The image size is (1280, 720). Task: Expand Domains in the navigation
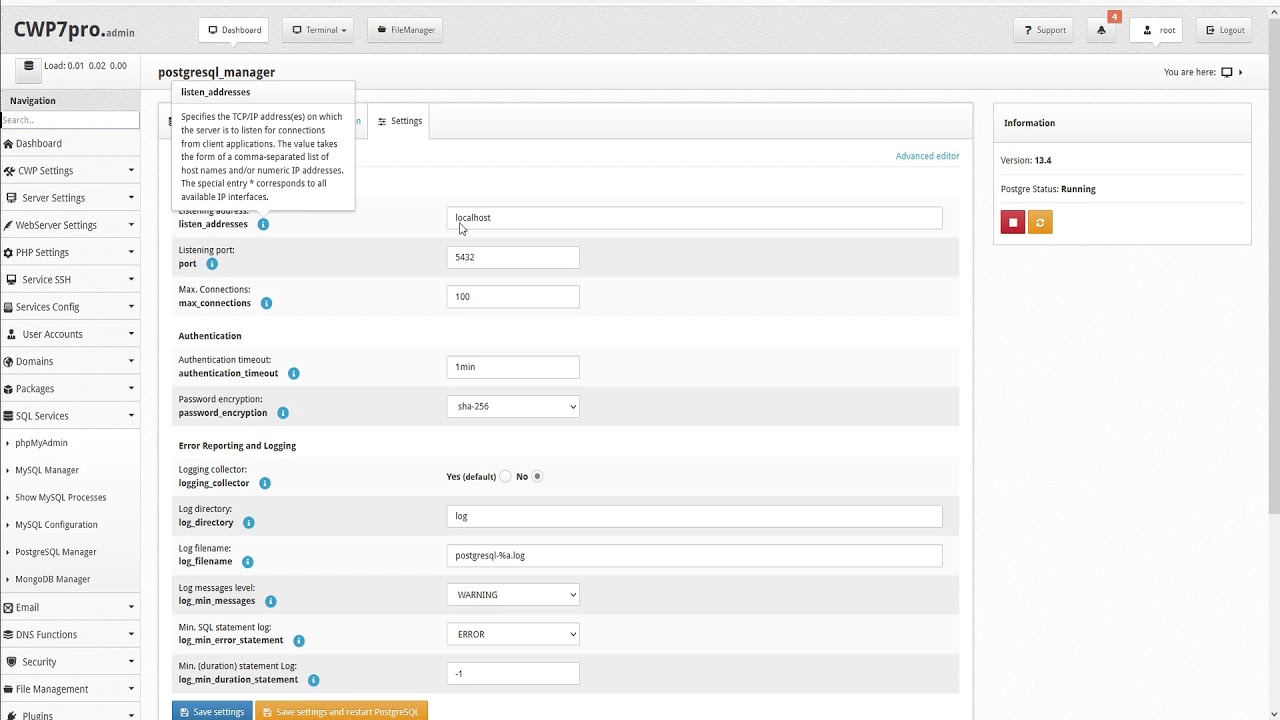[70, 361]
